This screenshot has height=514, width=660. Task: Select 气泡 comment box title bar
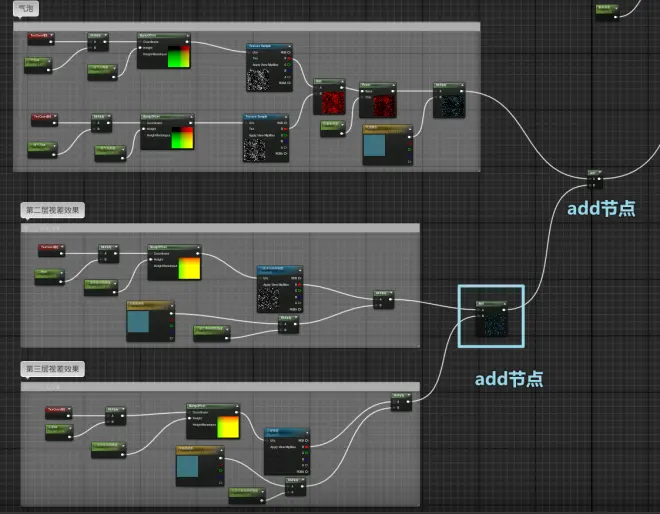coord(247,27)
